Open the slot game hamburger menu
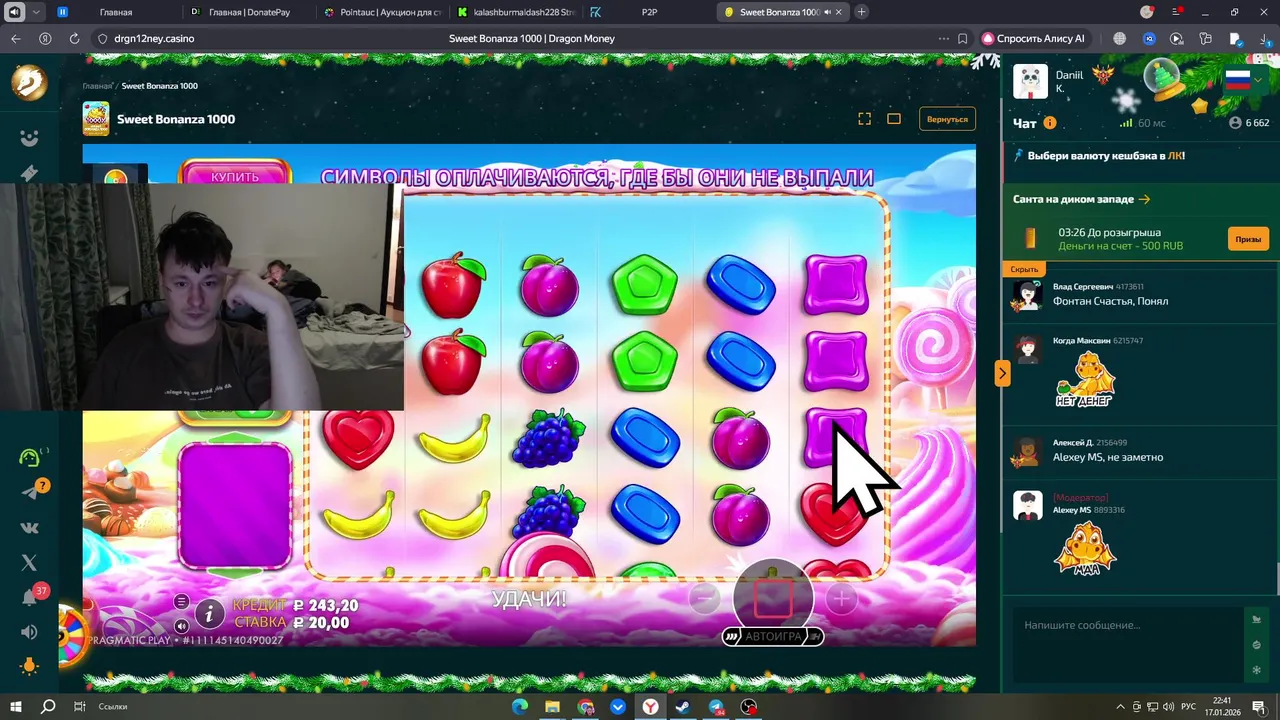The width and height of the screenshot is (1280, 720). coord(181,601)
